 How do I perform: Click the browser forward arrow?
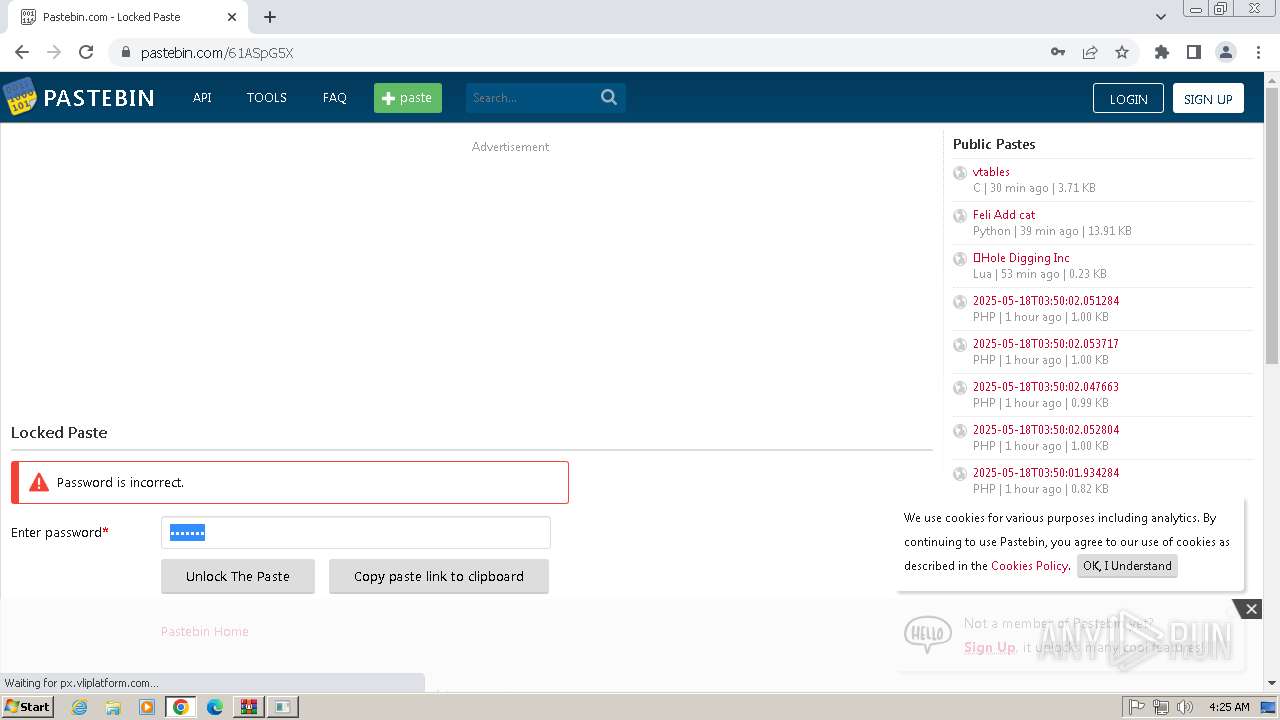coord(54,52)
